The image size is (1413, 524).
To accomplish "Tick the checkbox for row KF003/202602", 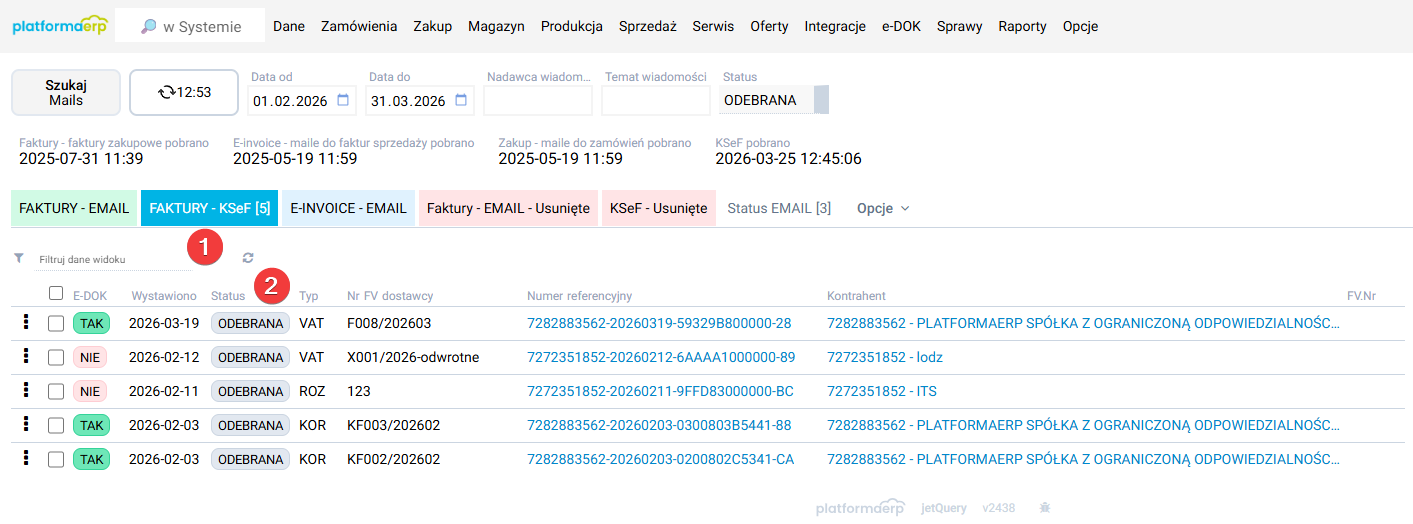I will click(x=56, y=426).
